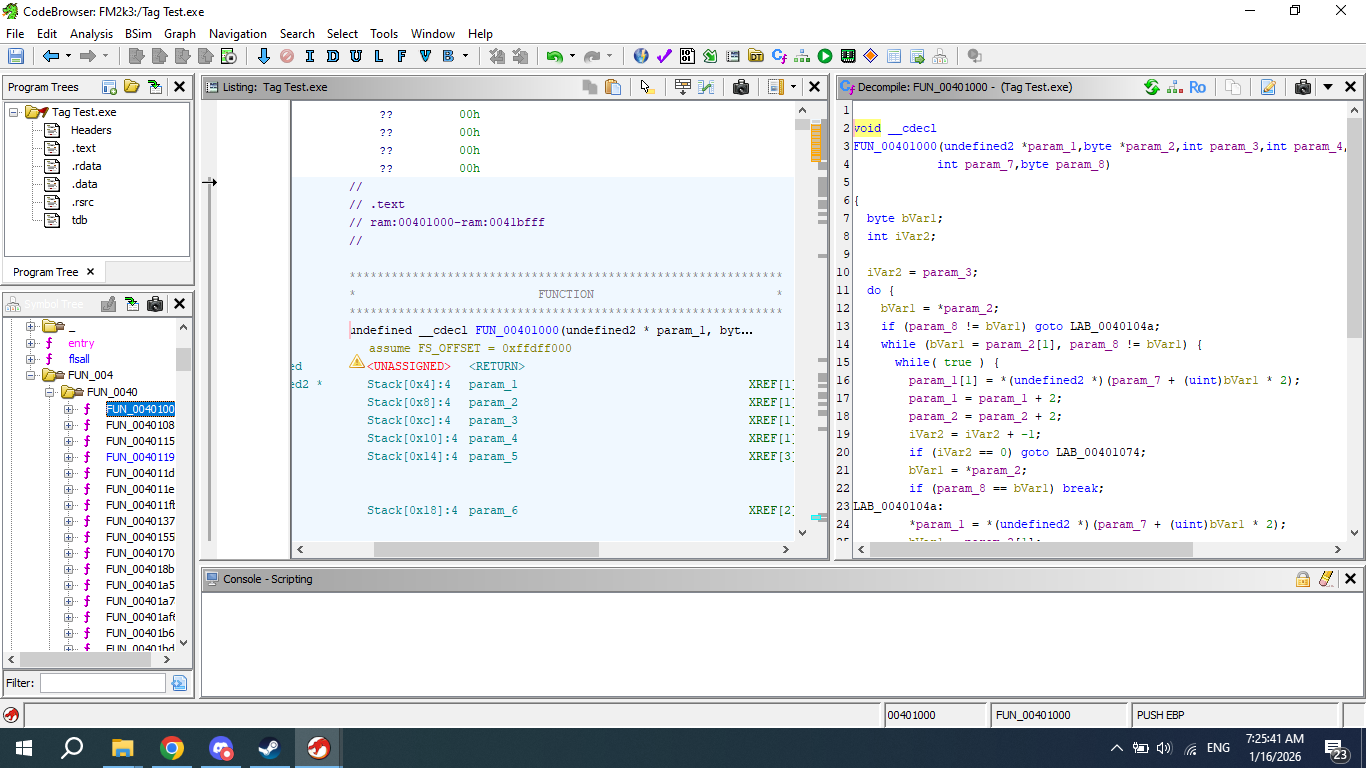
Task: Toggle the Listing mouse hover mode icon
Action: click(x=646, y=87)
